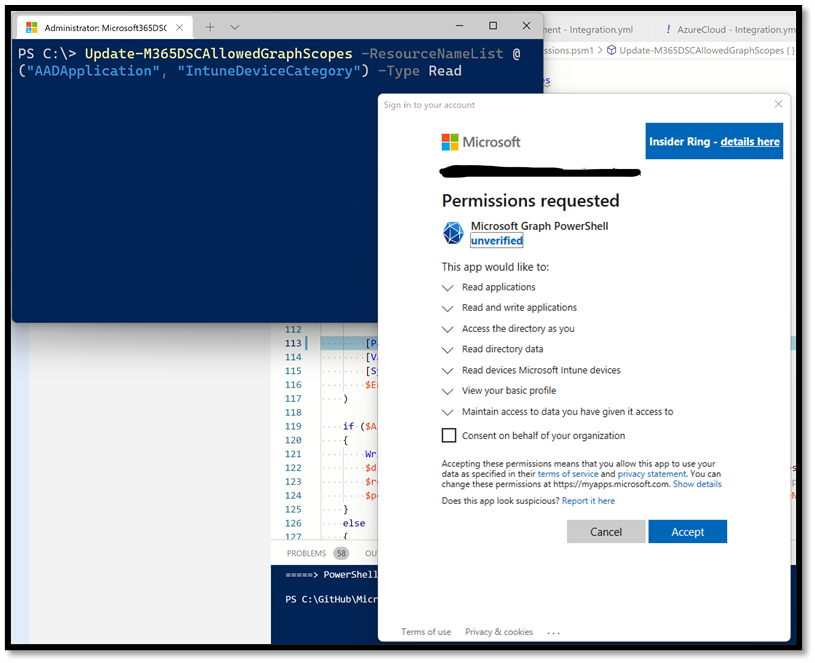Open the ellipsis menu in dialog footer
Viewport: 815px width, 663px height.
click(x=554, y=632)
